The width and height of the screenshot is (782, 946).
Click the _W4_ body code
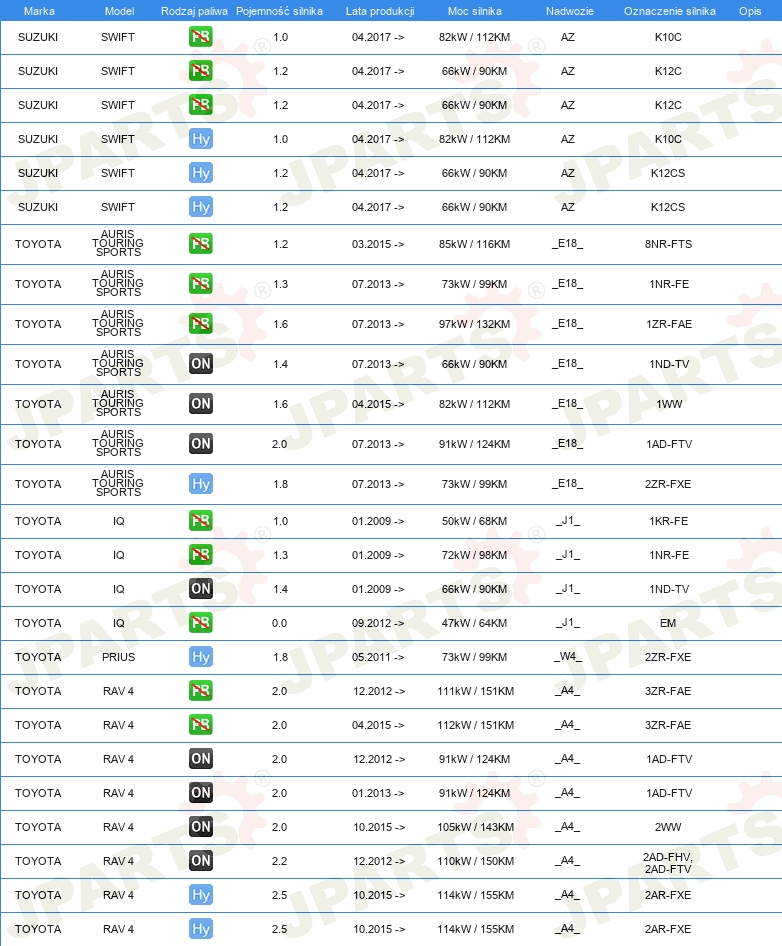click(568, 656)
